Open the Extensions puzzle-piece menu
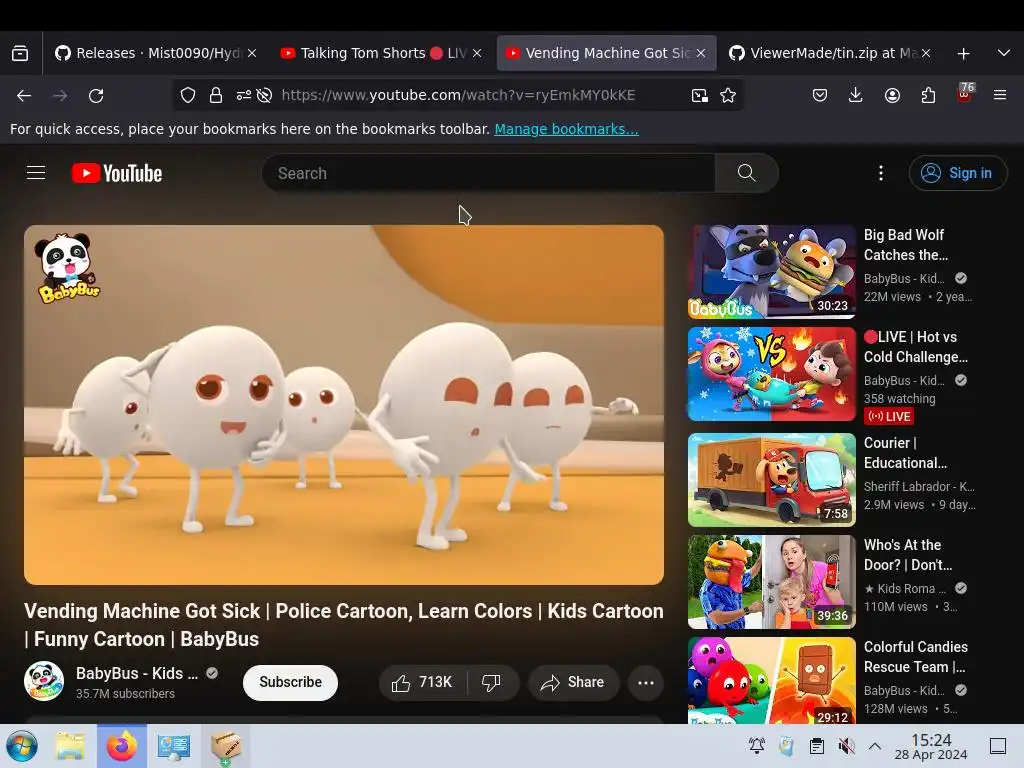This screenshot has width=1024, height=768. coord(928,95)
